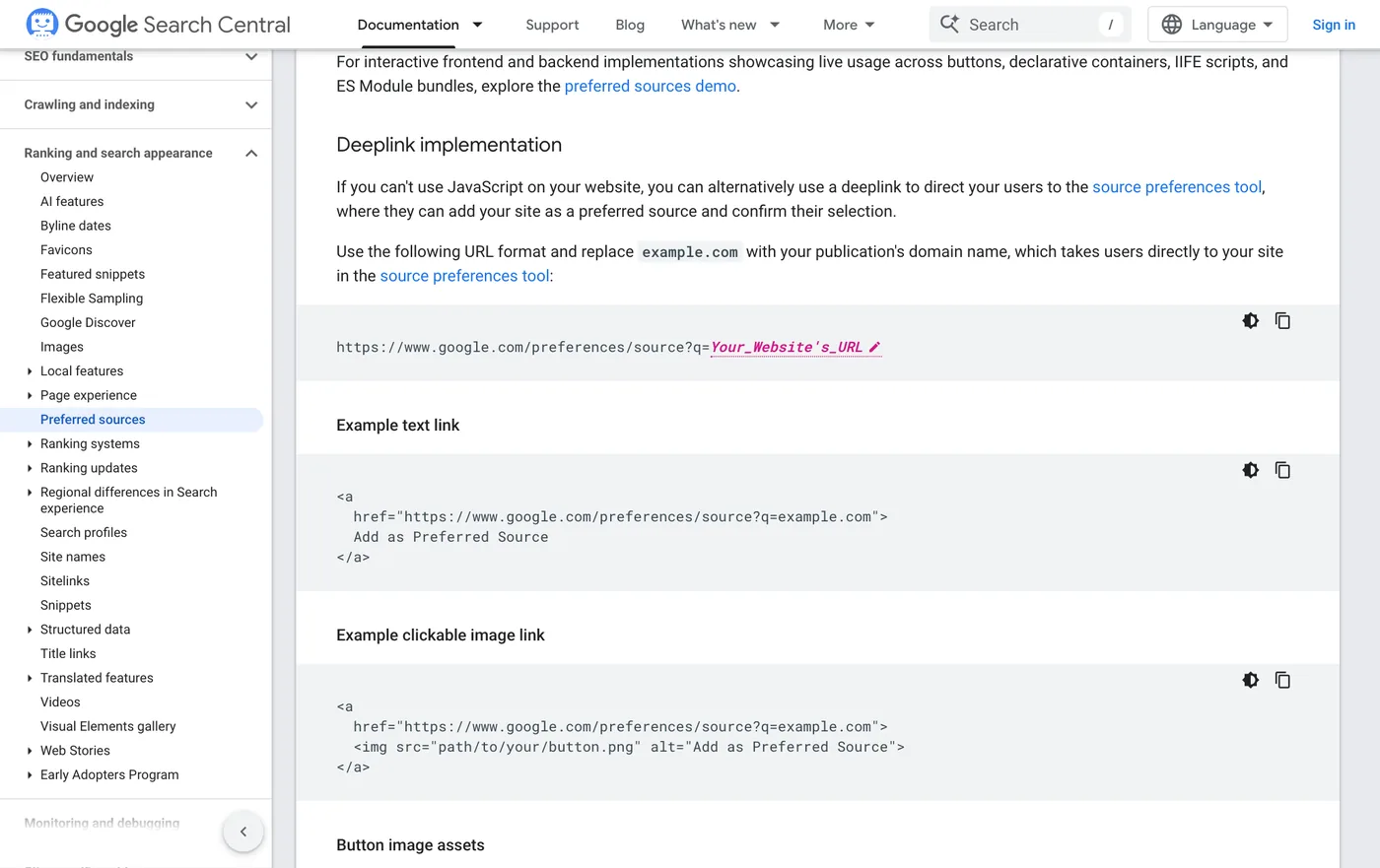This screenshot has width=1380, height=868.
Task: Open the Language dropdown
Action: (x=1217, y=25)
